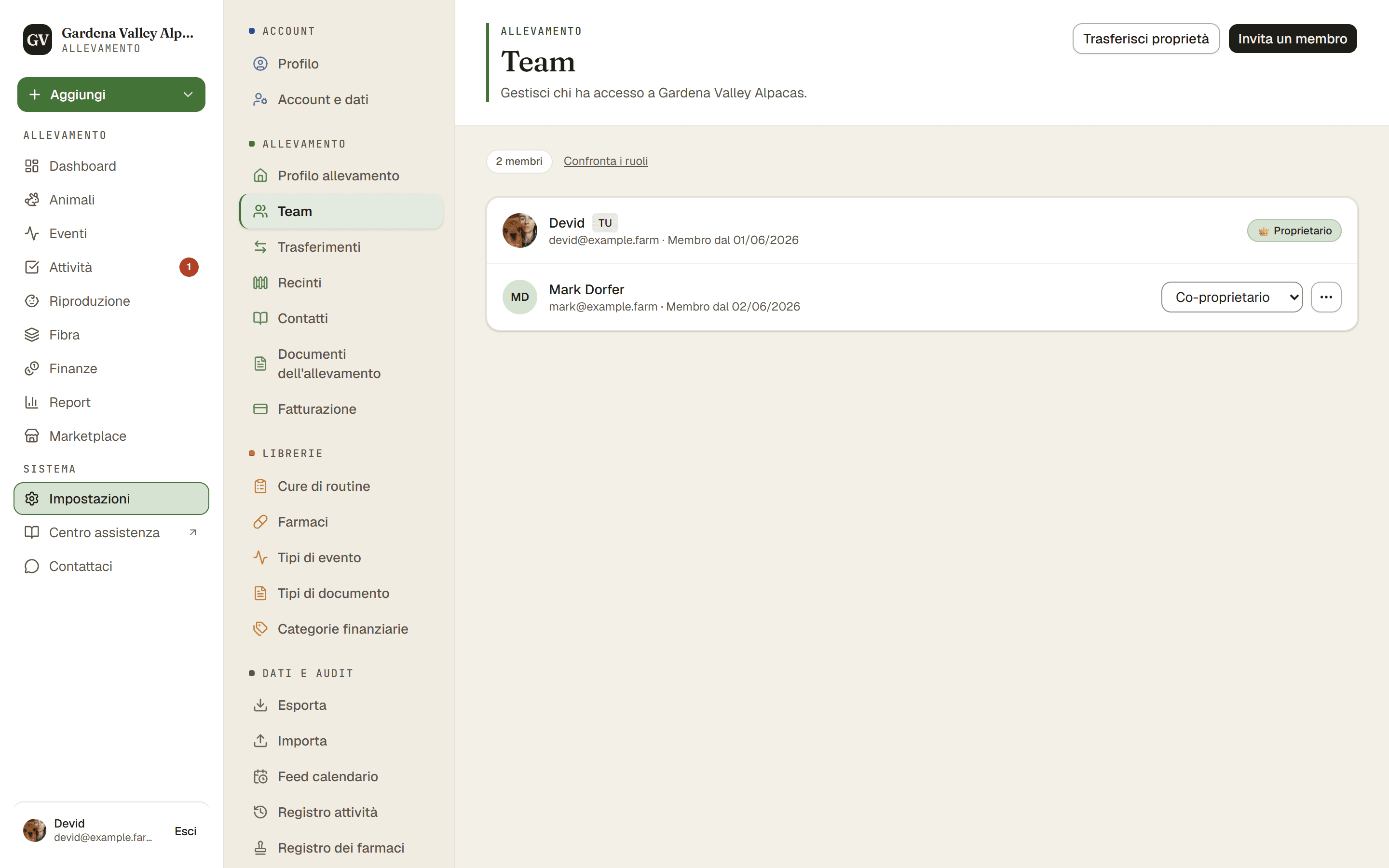Viewport: 1389px width, 868px height.
Task: Open Registro attività audit log
Action: (341, 813)
